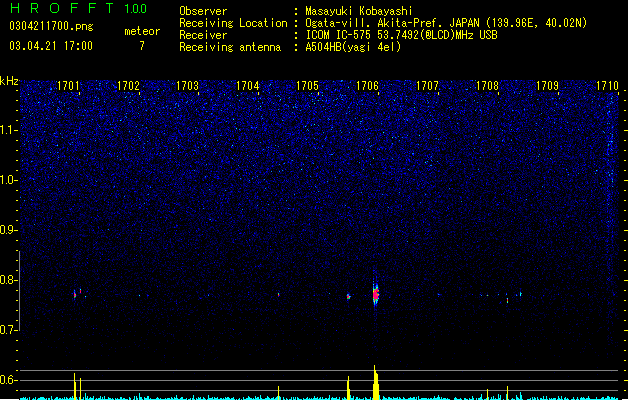Screen dimensions: 629x400
Task: Click the strong meteor echo near 1706
Action: [x=375, y=295]
